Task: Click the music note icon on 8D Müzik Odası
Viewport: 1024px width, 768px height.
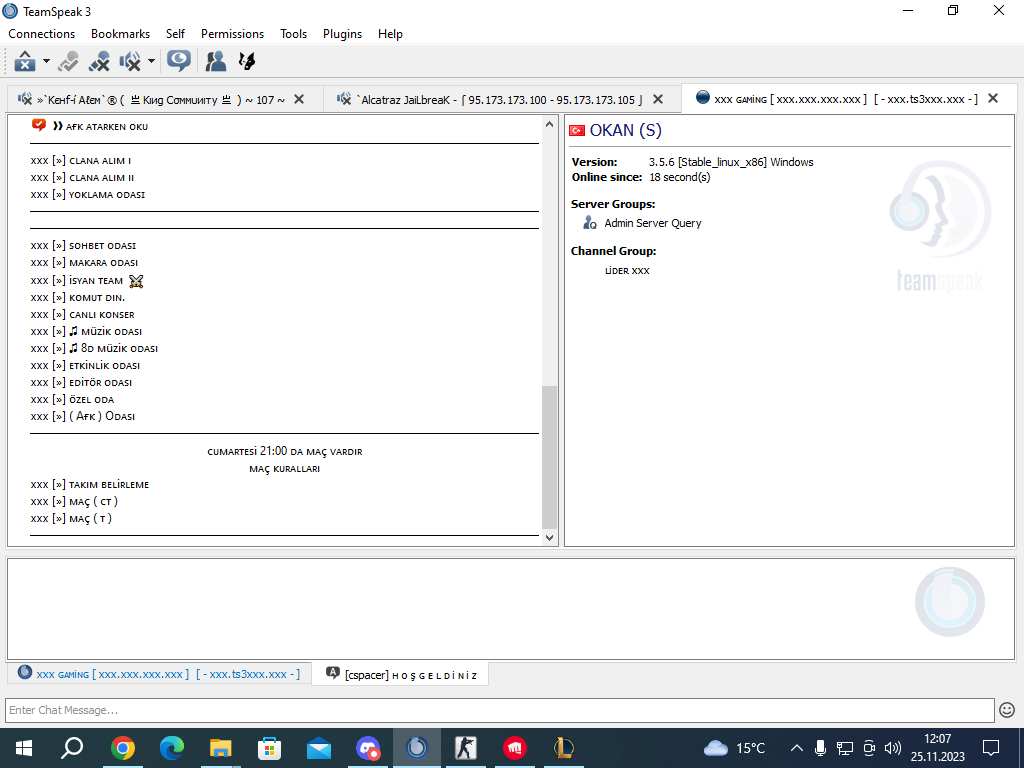Action: 73,348
